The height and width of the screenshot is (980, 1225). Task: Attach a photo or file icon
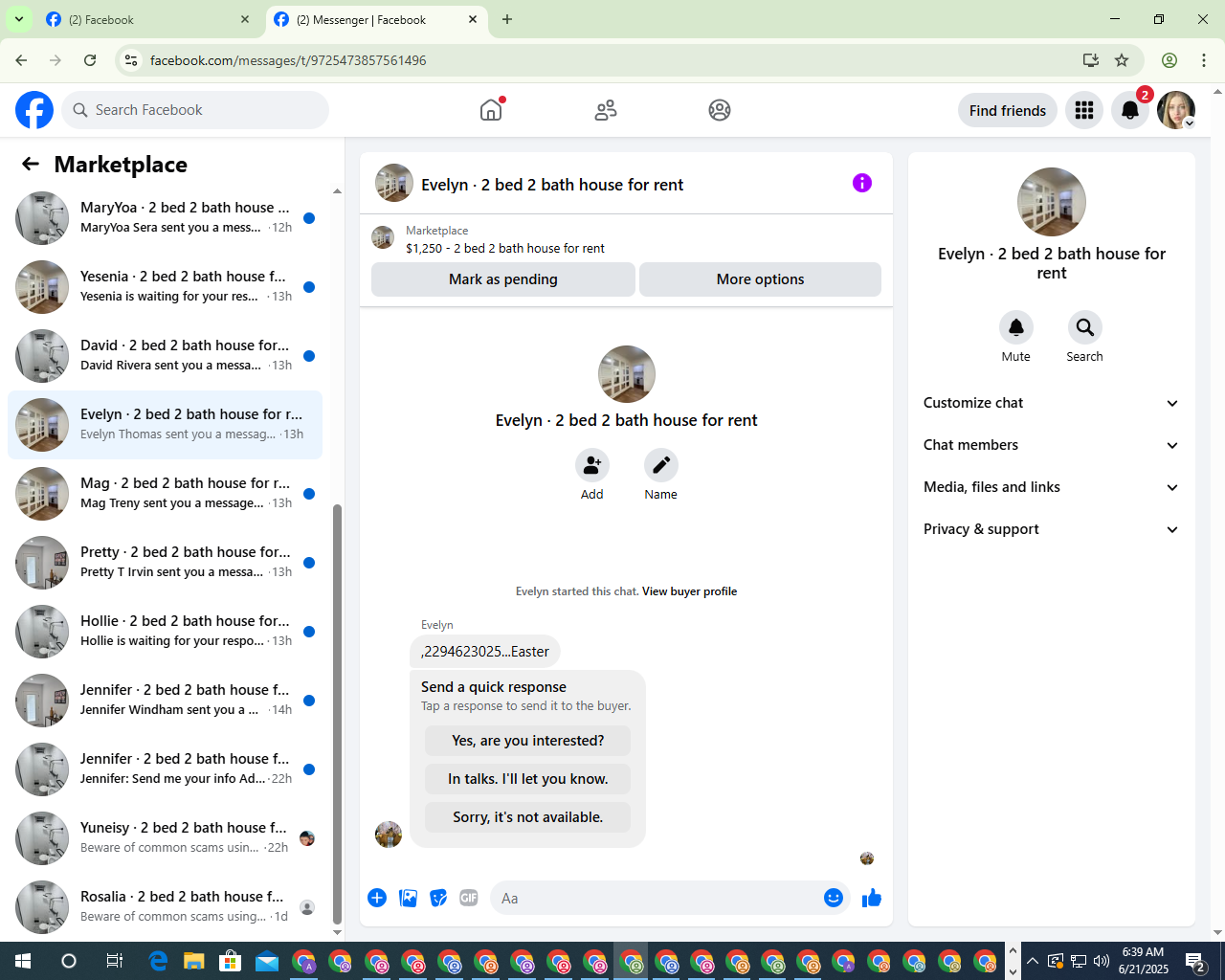pyautogui.click(x=409, y=898)
